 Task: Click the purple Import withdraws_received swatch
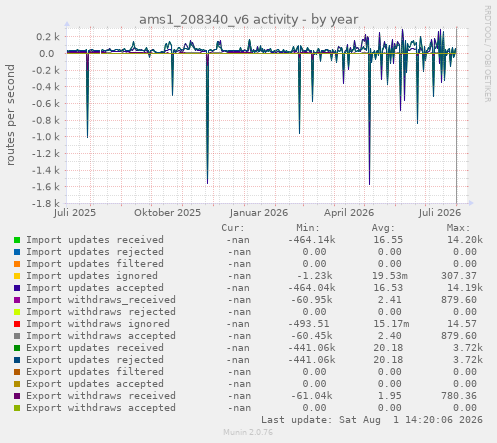pyautogui.click(x=17, y=300)
